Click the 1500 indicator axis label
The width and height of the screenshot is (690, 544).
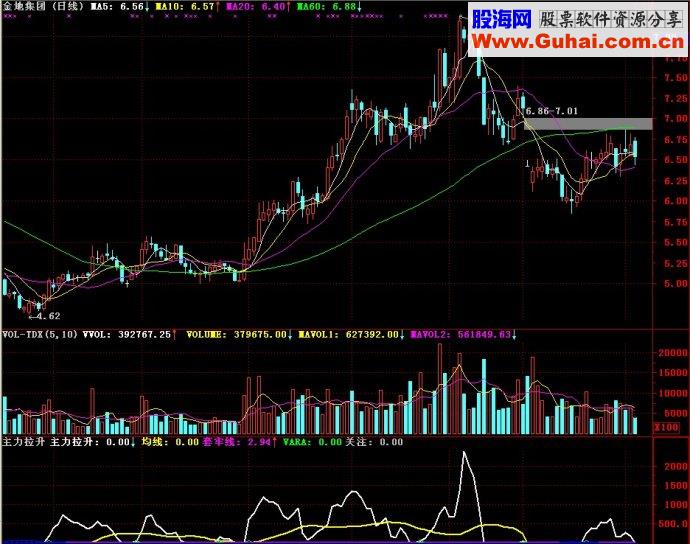(675, 485)
